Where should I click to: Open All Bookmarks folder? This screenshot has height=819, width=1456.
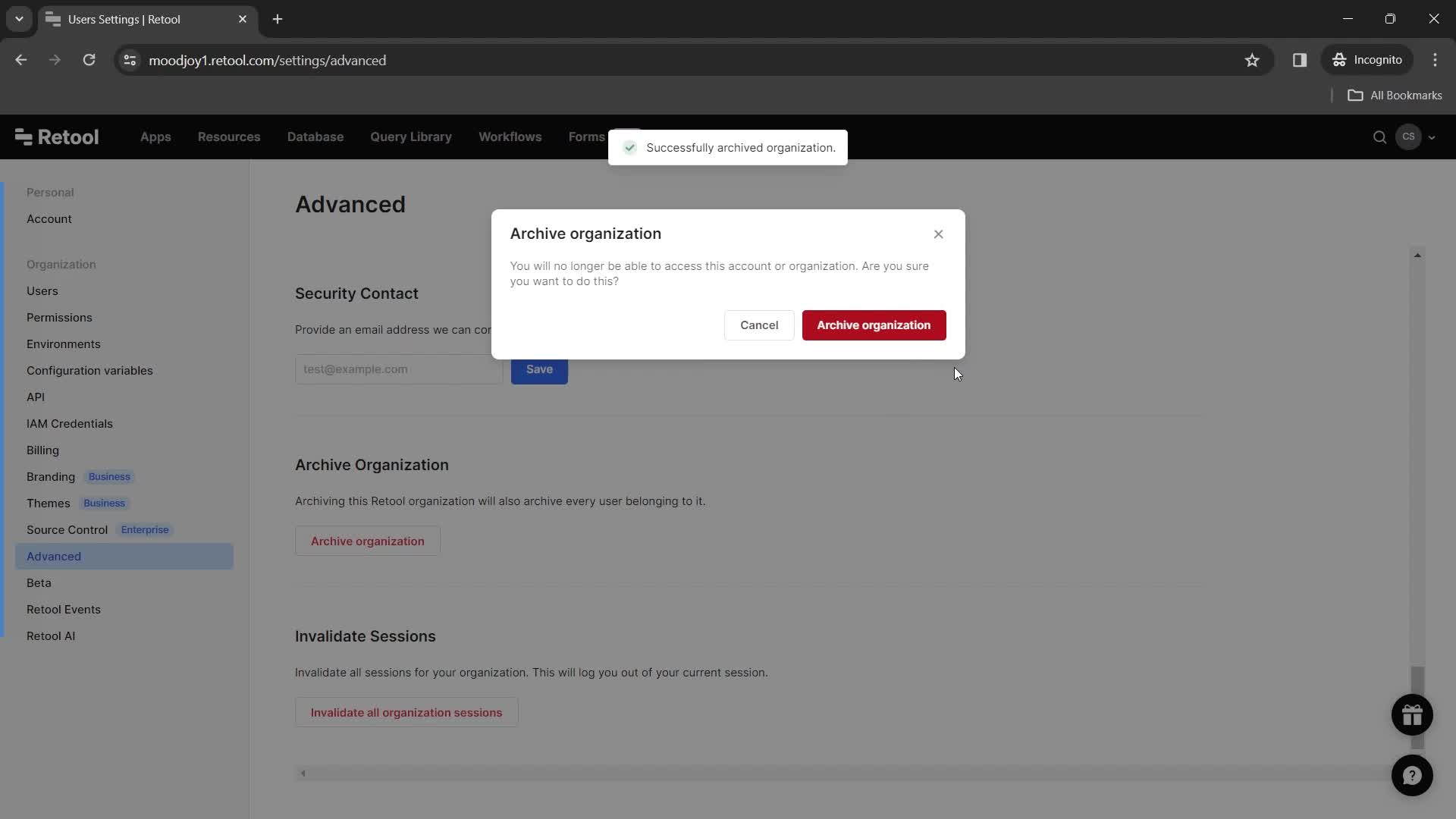[x=1395, y=96]
